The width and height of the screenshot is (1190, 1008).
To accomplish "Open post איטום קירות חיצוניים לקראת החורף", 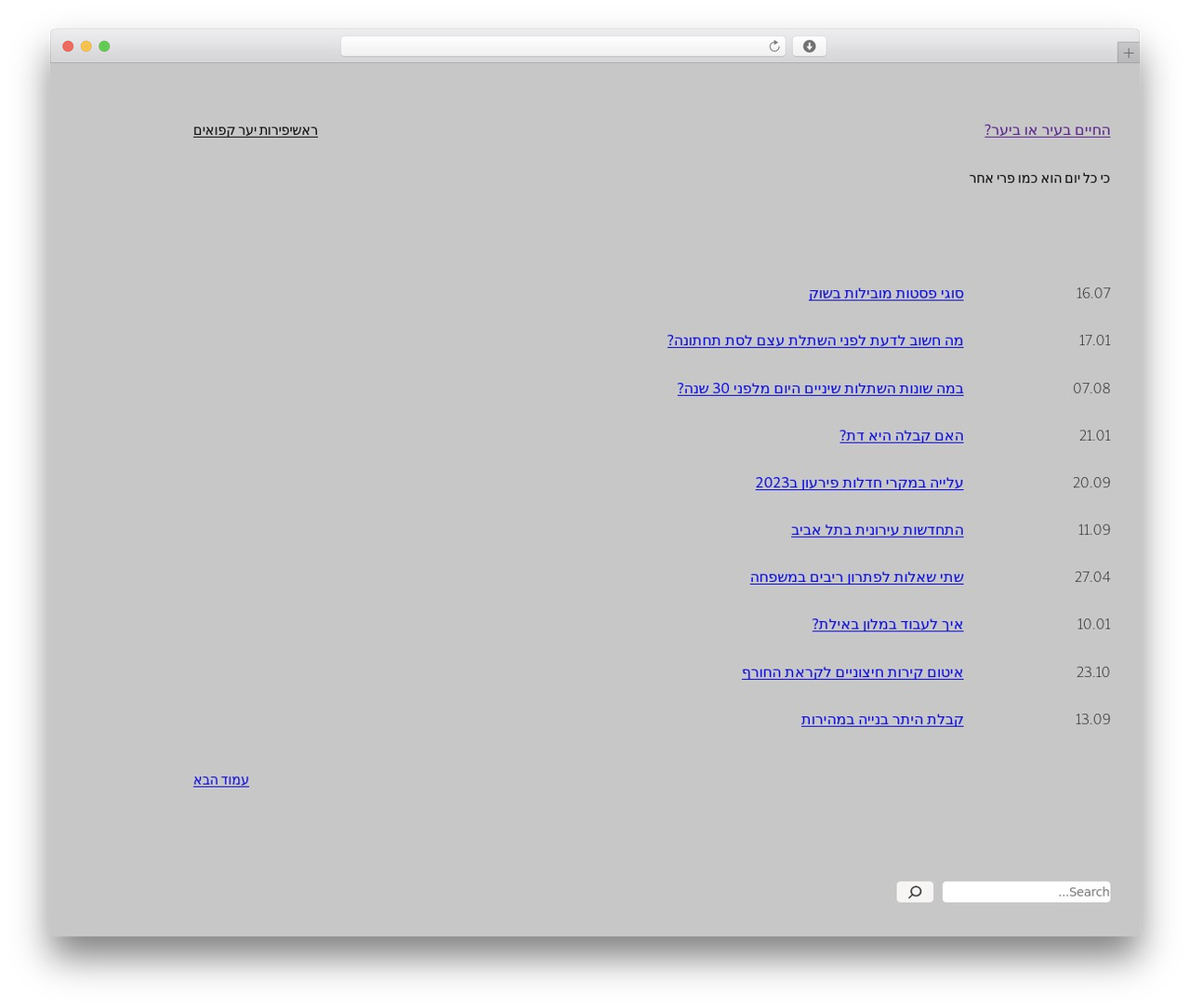I will (x=853, y=672).
